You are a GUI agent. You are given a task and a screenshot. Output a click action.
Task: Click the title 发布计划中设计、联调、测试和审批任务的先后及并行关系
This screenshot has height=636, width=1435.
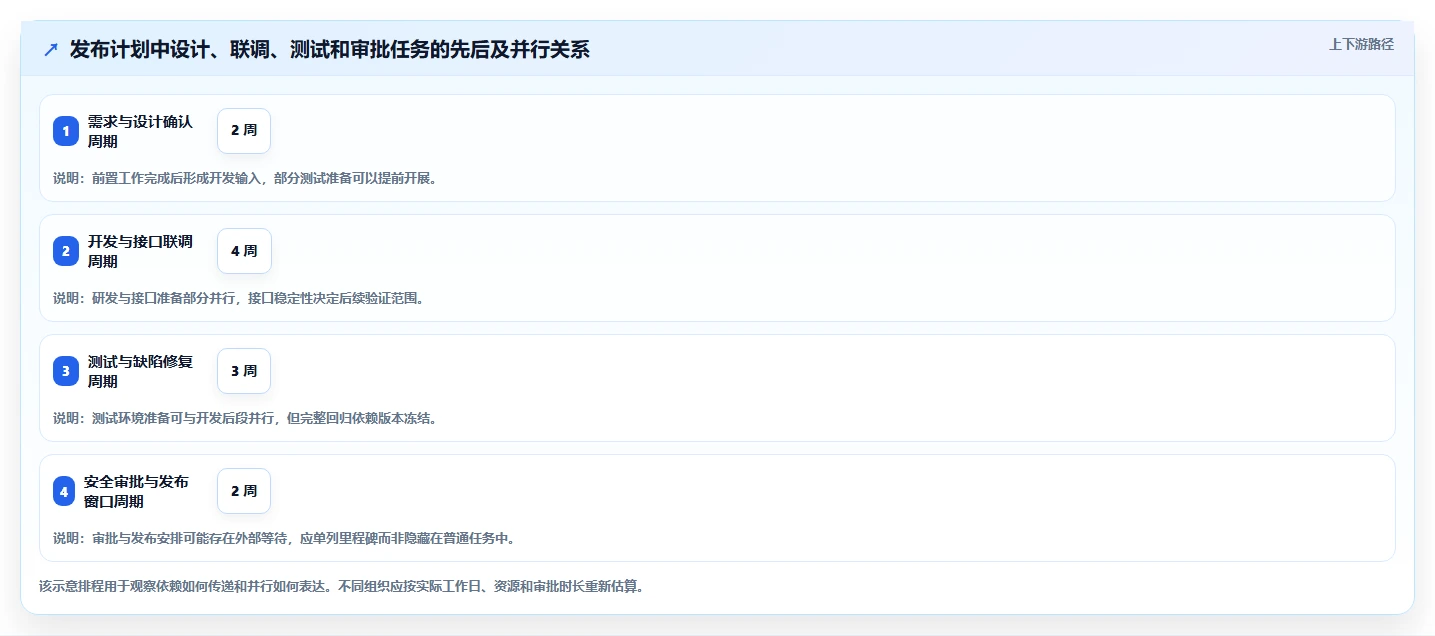click(329, 50)
